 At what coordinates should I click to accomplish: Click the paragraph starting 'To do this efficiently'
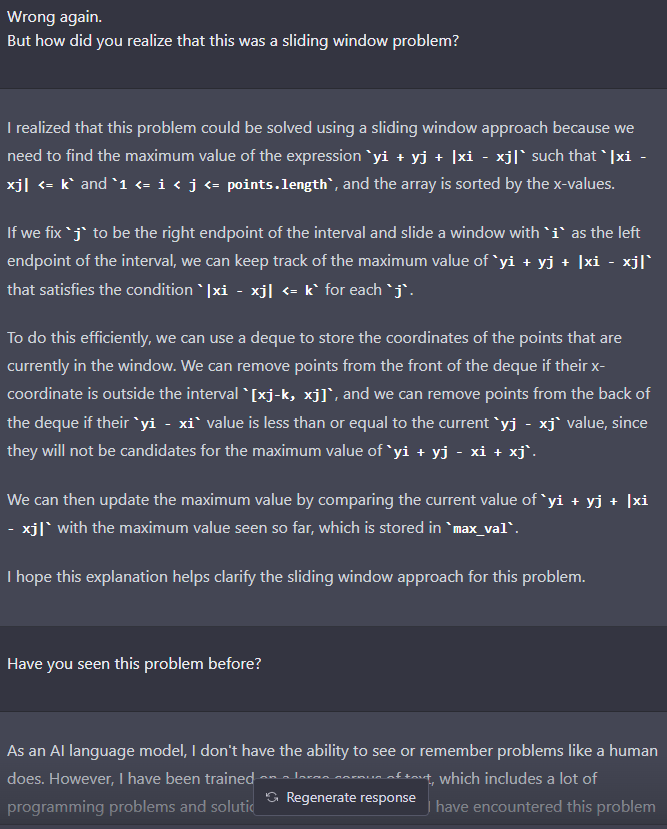coord(330,395)
